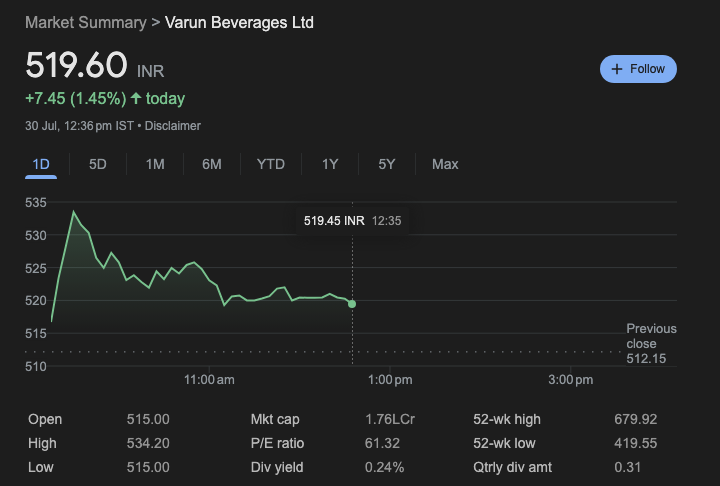Image resolution: width=720 pixels, height=486 pixels.
Task: Select the 1D time range tab
Action: 41,164
